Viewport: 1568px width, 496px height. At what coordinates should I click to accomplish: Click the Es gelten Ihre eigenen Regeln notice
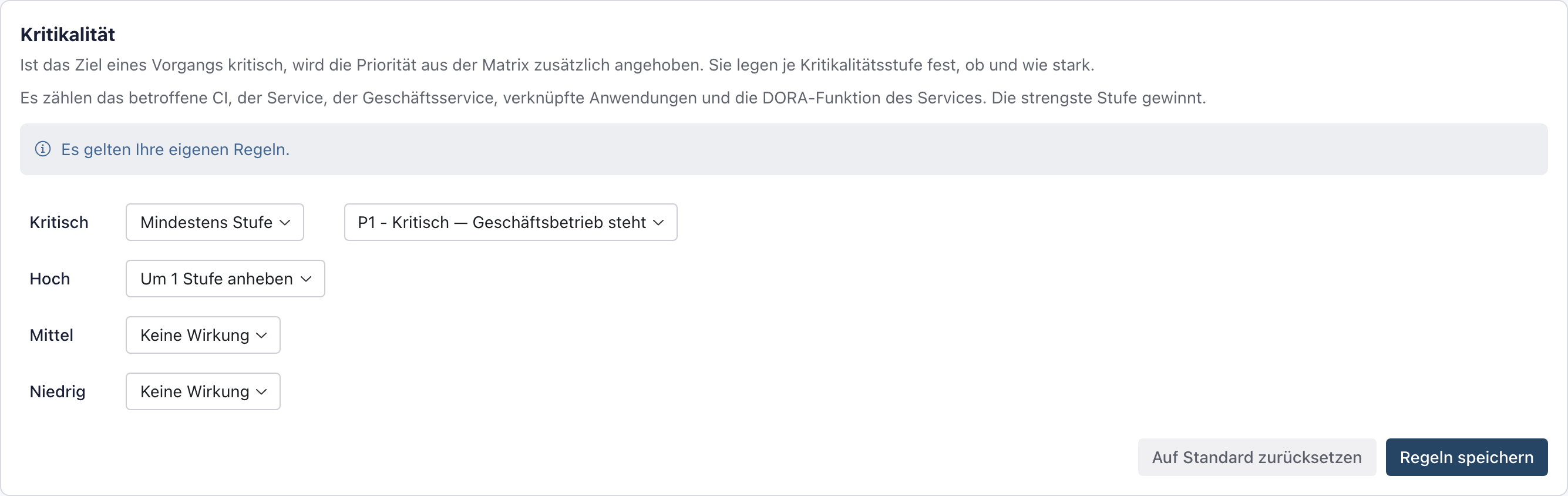pos(176,149)
